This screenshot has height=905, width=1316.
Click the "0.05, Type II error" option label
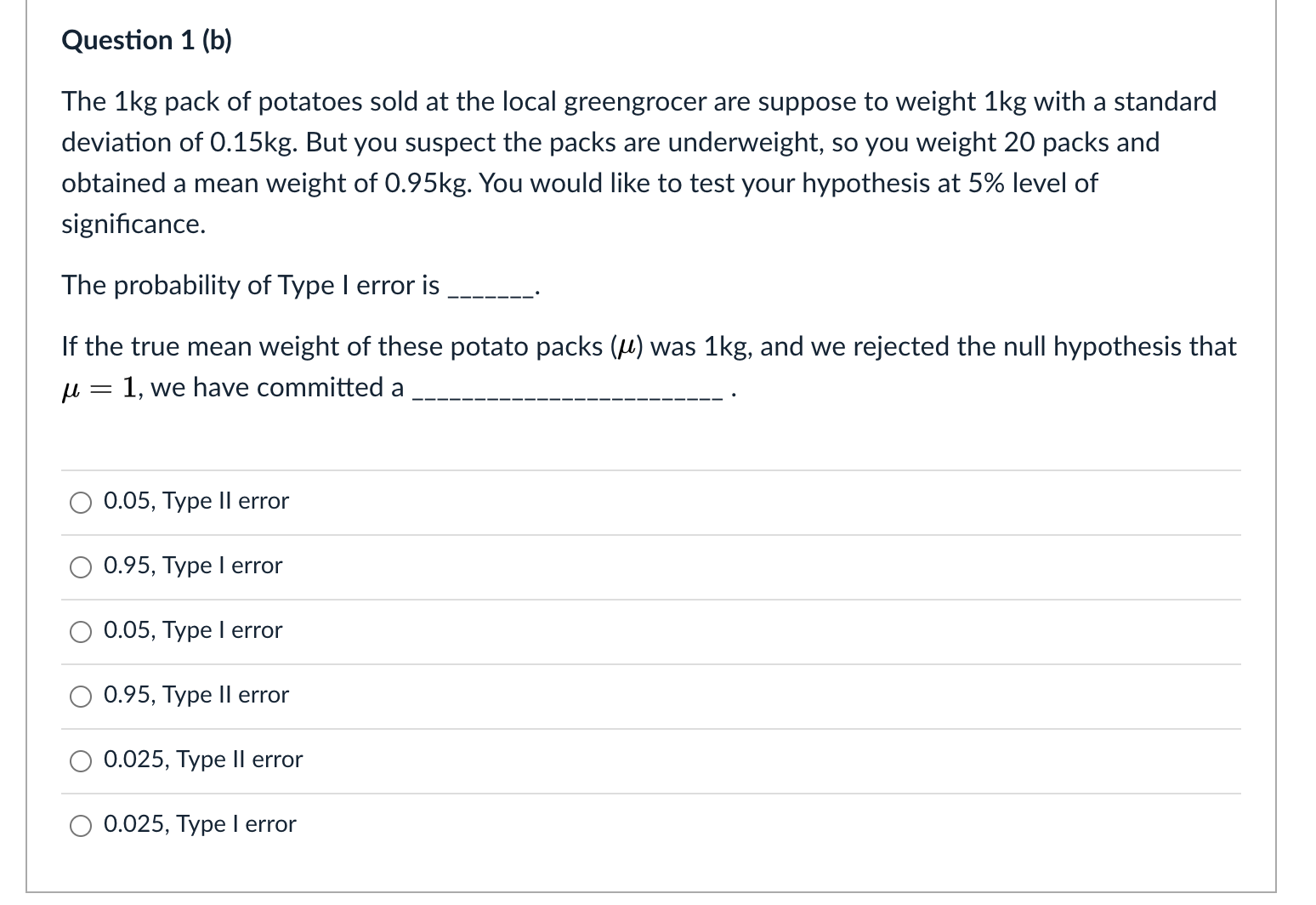196,501
